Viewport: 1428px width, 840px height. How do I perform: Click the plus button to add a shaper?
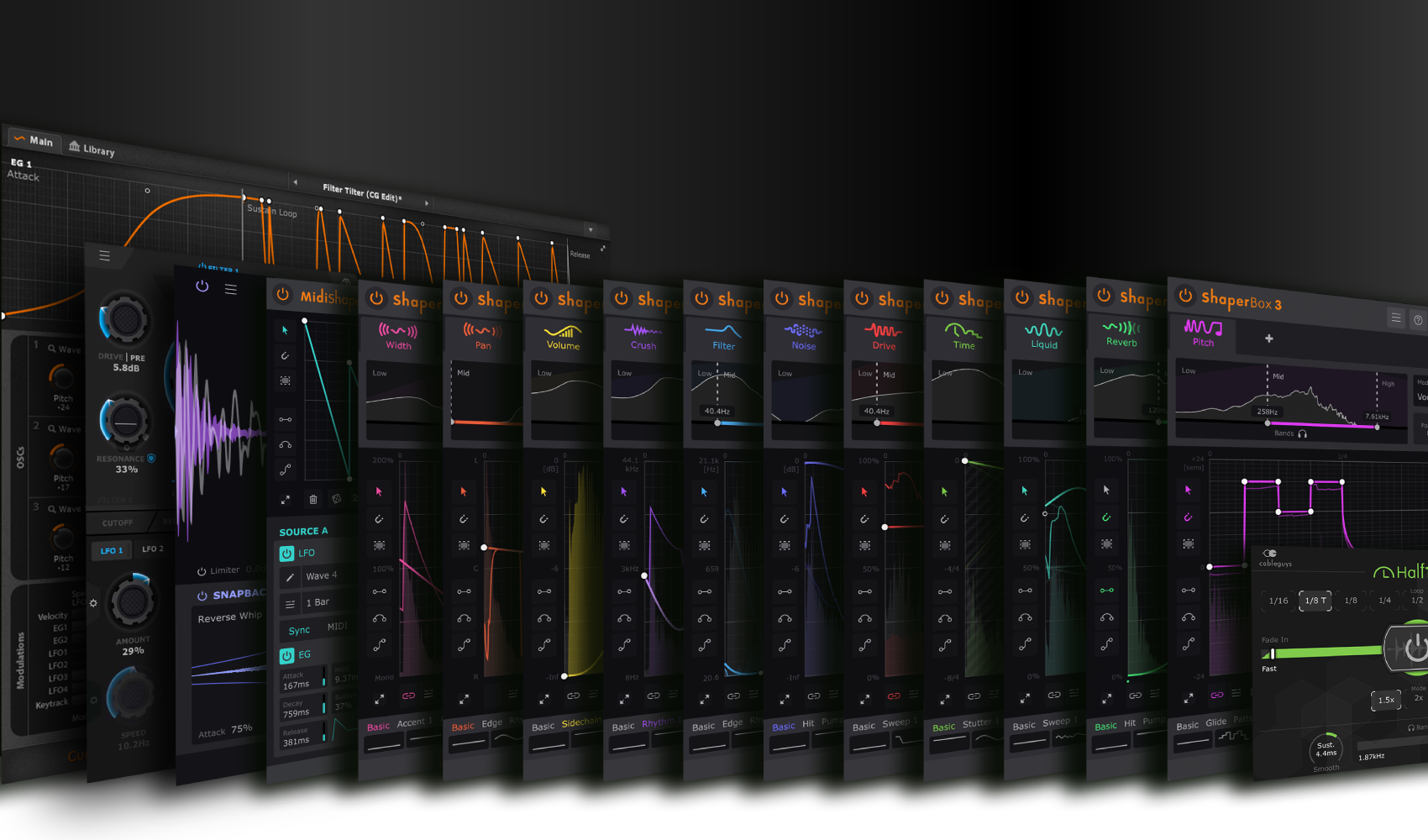[x=1269, y=339]
